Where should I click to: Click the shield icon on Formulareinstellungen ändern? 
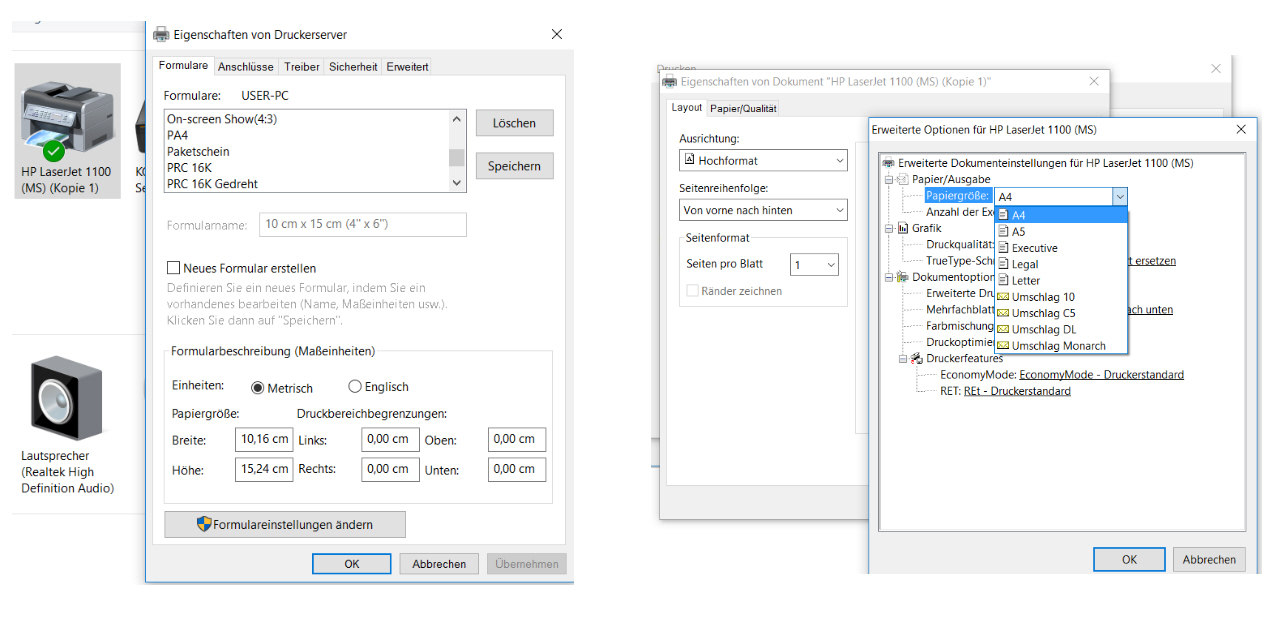coord(205,524)
